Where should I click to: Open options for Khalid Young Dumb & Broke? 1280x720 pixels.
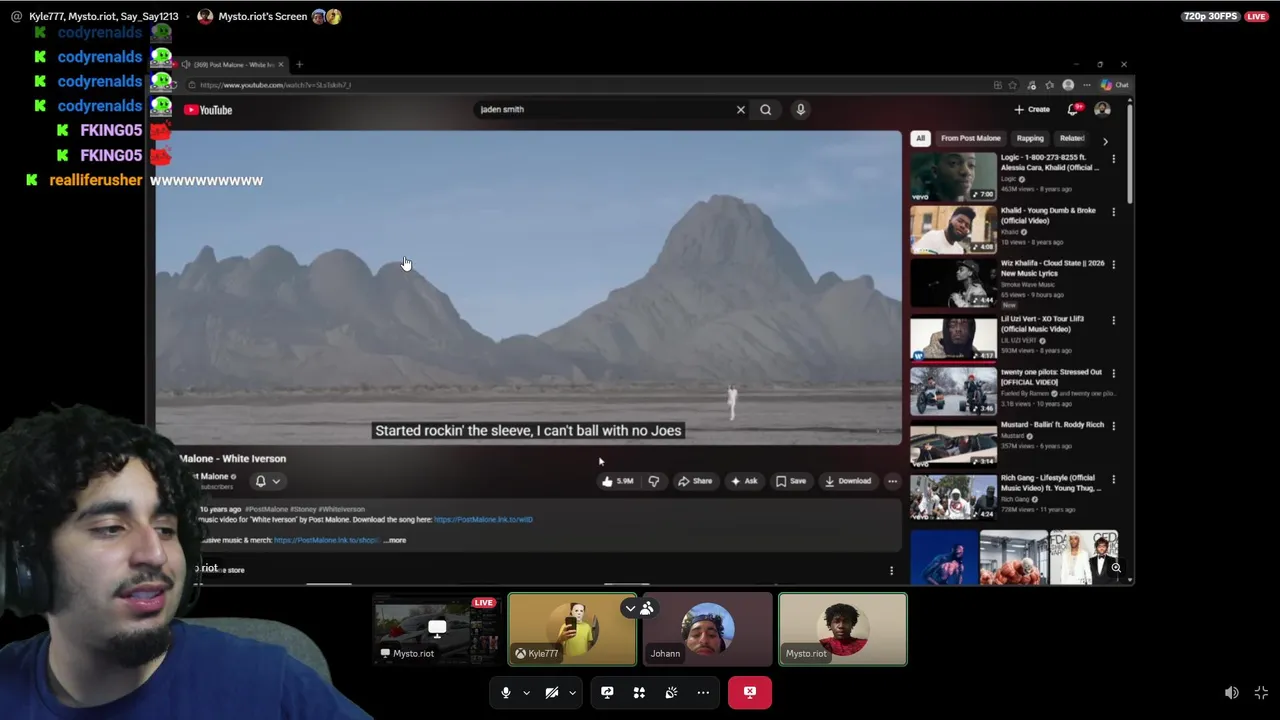tap(1114, 212)
